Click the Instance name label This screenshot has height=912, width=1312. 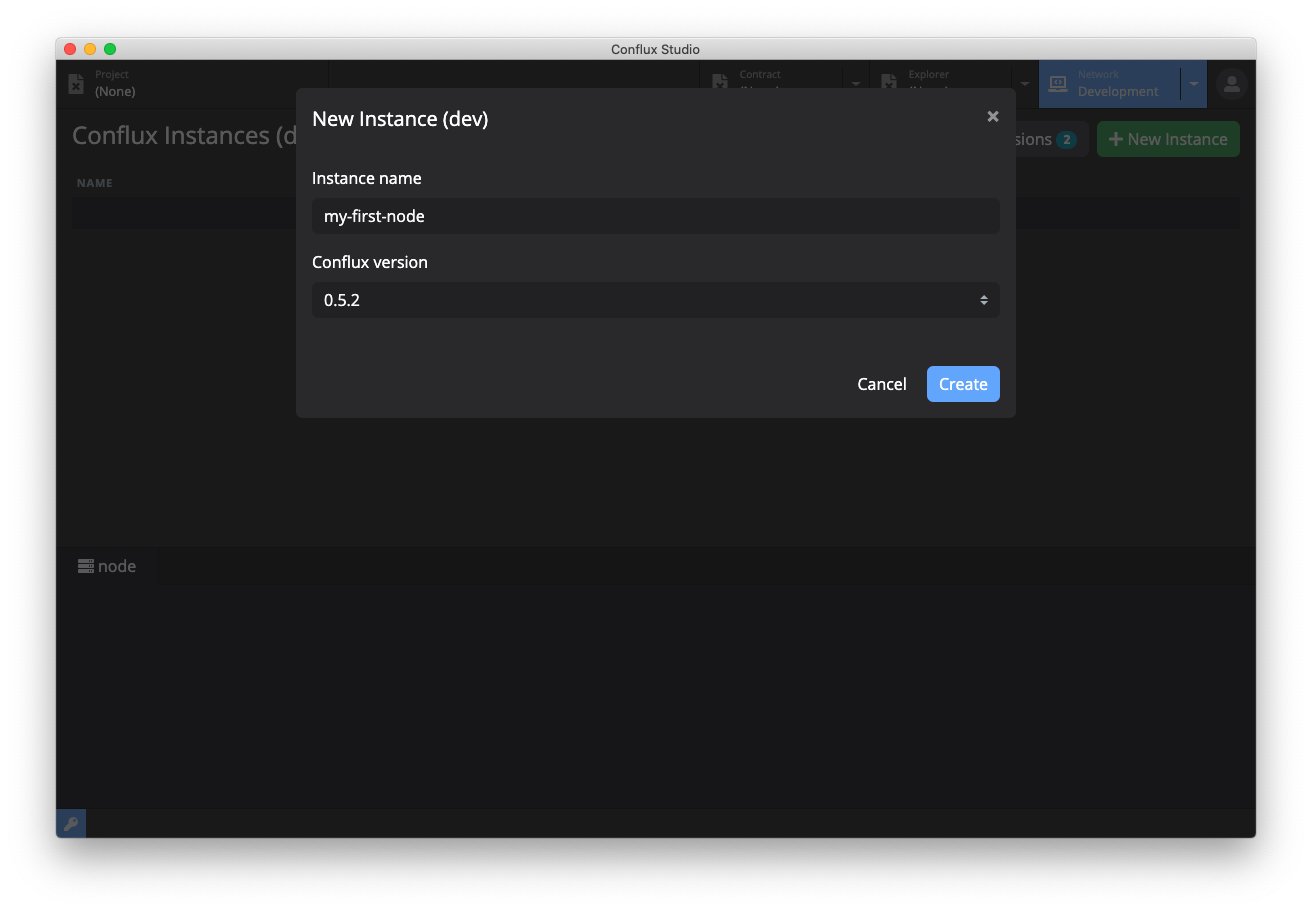coord(367,178)
